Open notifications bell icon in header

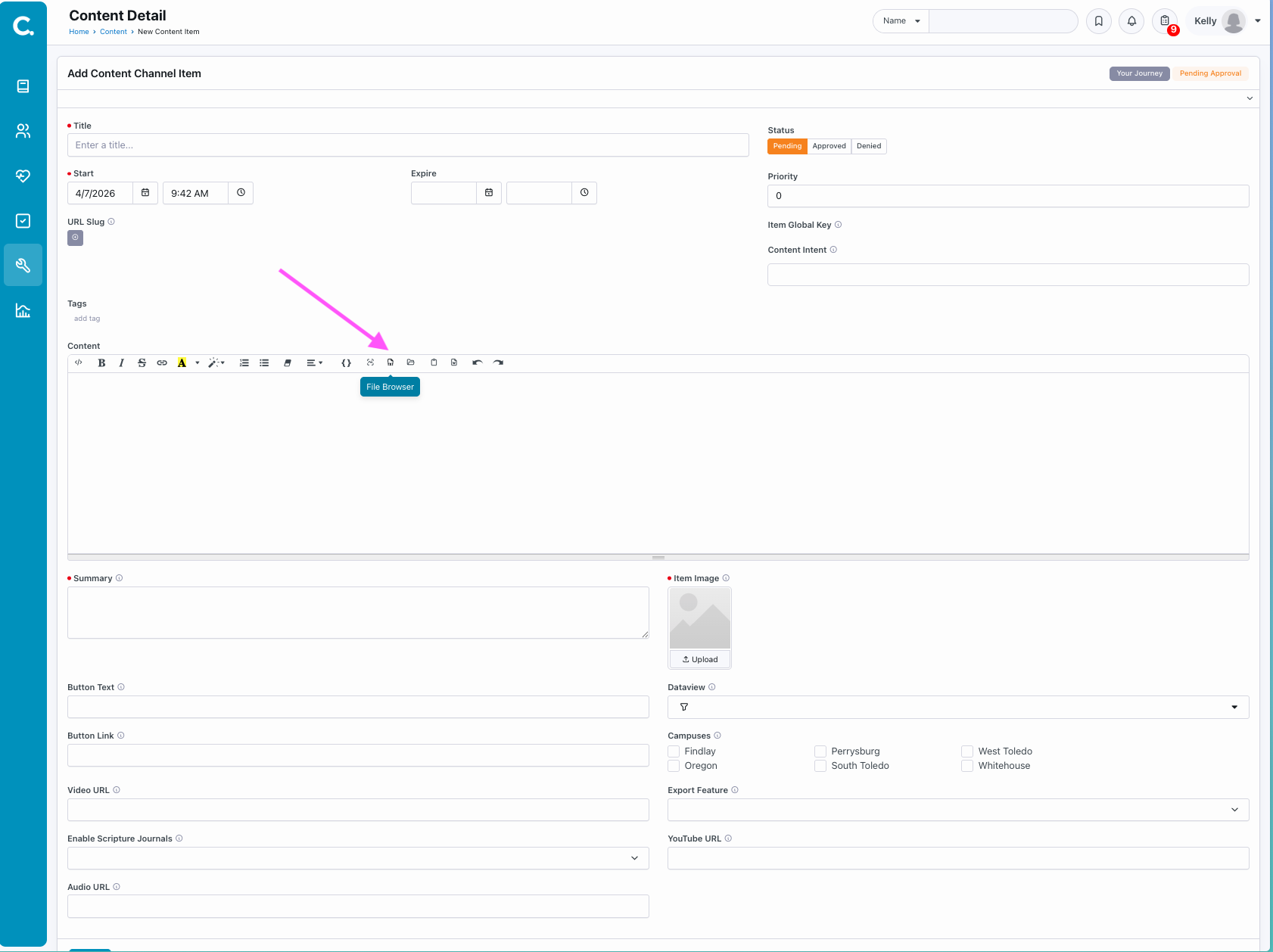[x=1131, y=21]
